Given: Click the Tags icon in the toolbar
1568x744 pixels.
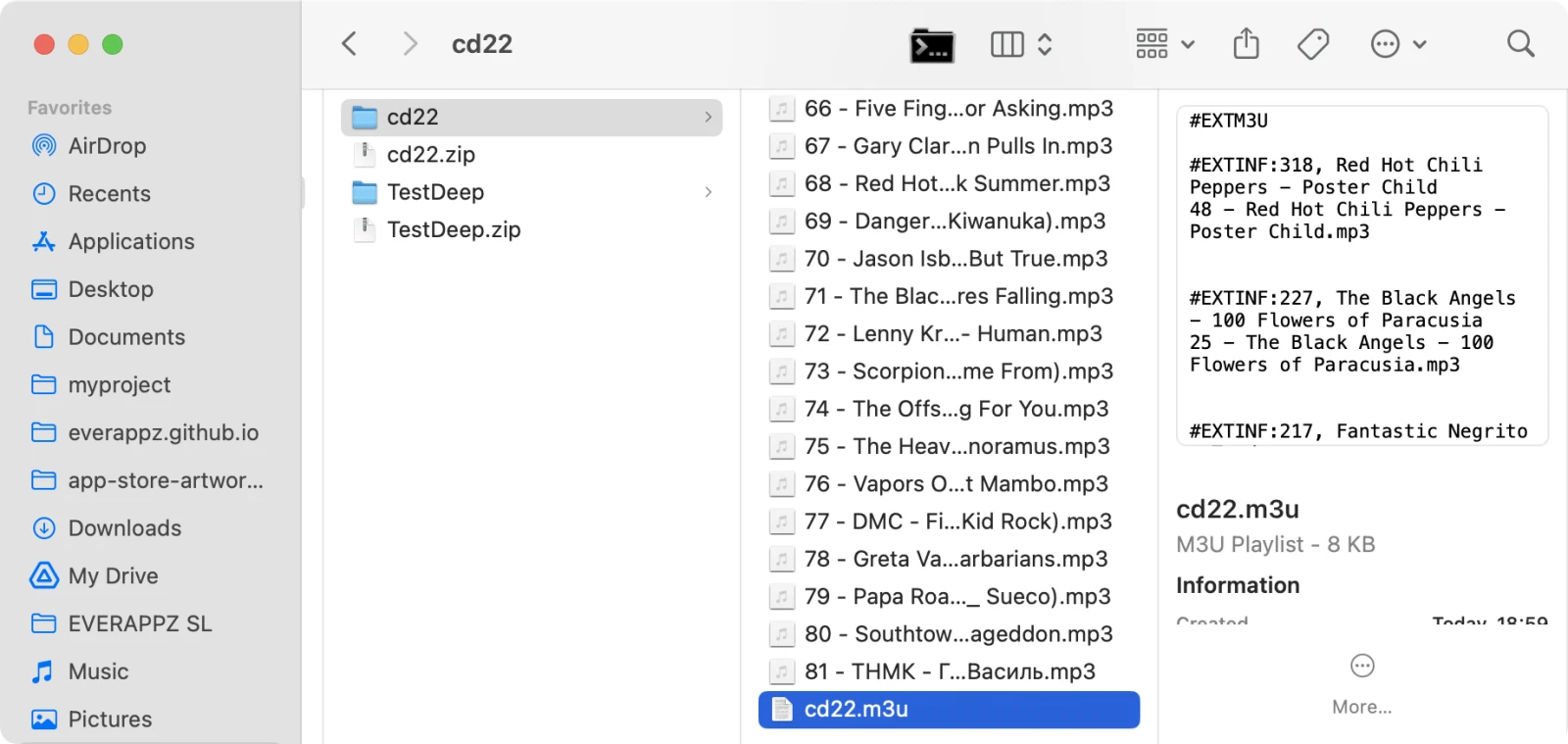Looking at the screenshot, I should [1312, 44].
